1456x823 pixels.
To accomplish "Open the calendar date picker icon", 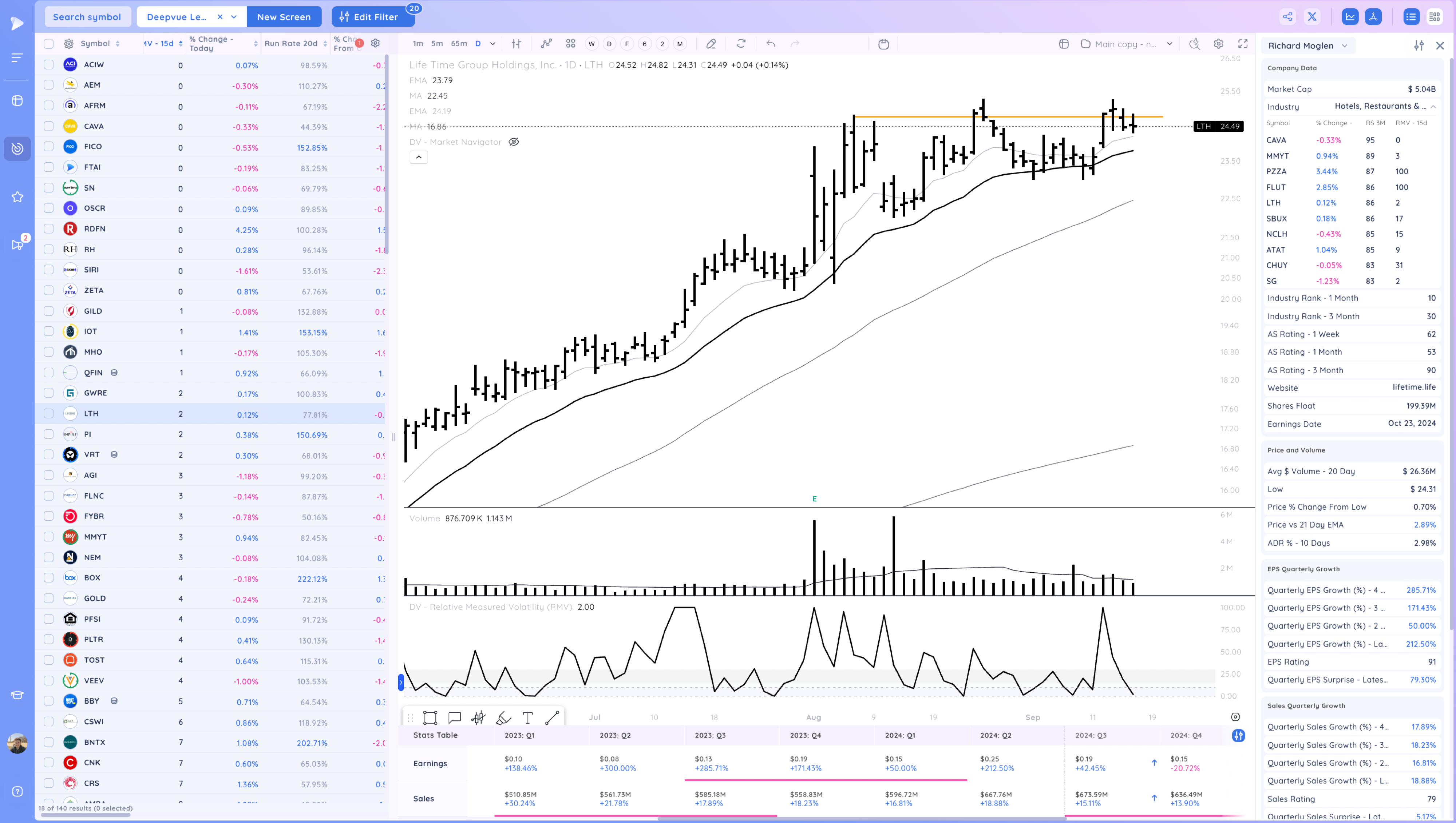I will (x=883, y=44).
